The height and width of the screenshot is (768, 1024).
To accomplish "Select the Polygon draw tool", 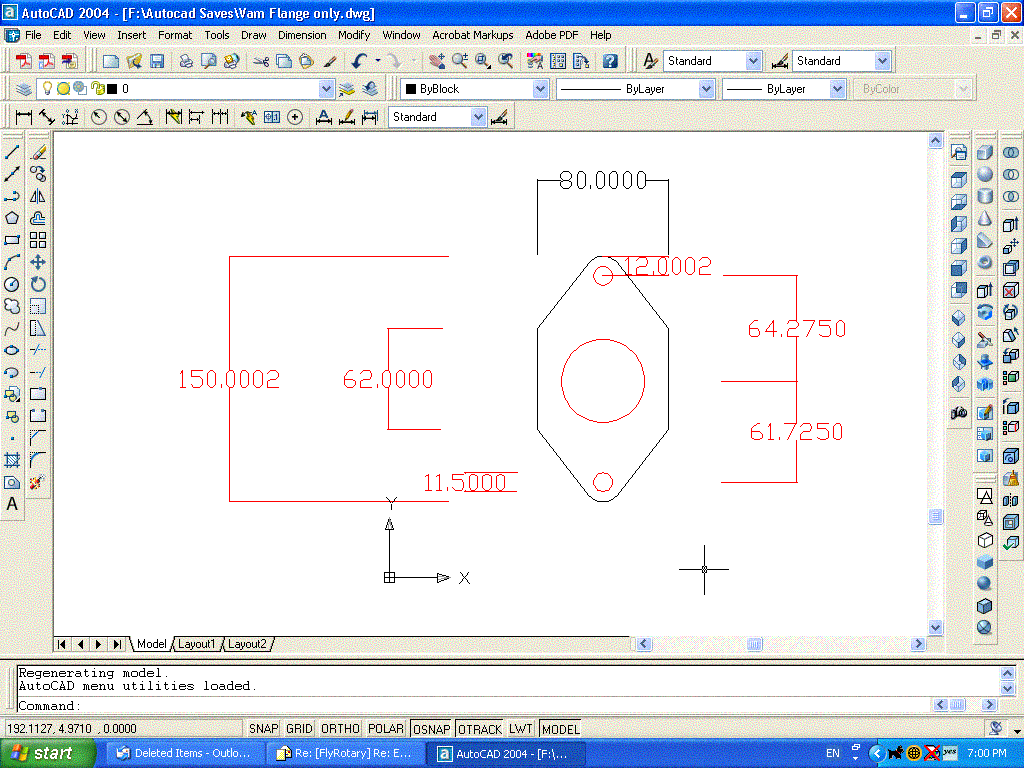I will click(x=13, y=218).
